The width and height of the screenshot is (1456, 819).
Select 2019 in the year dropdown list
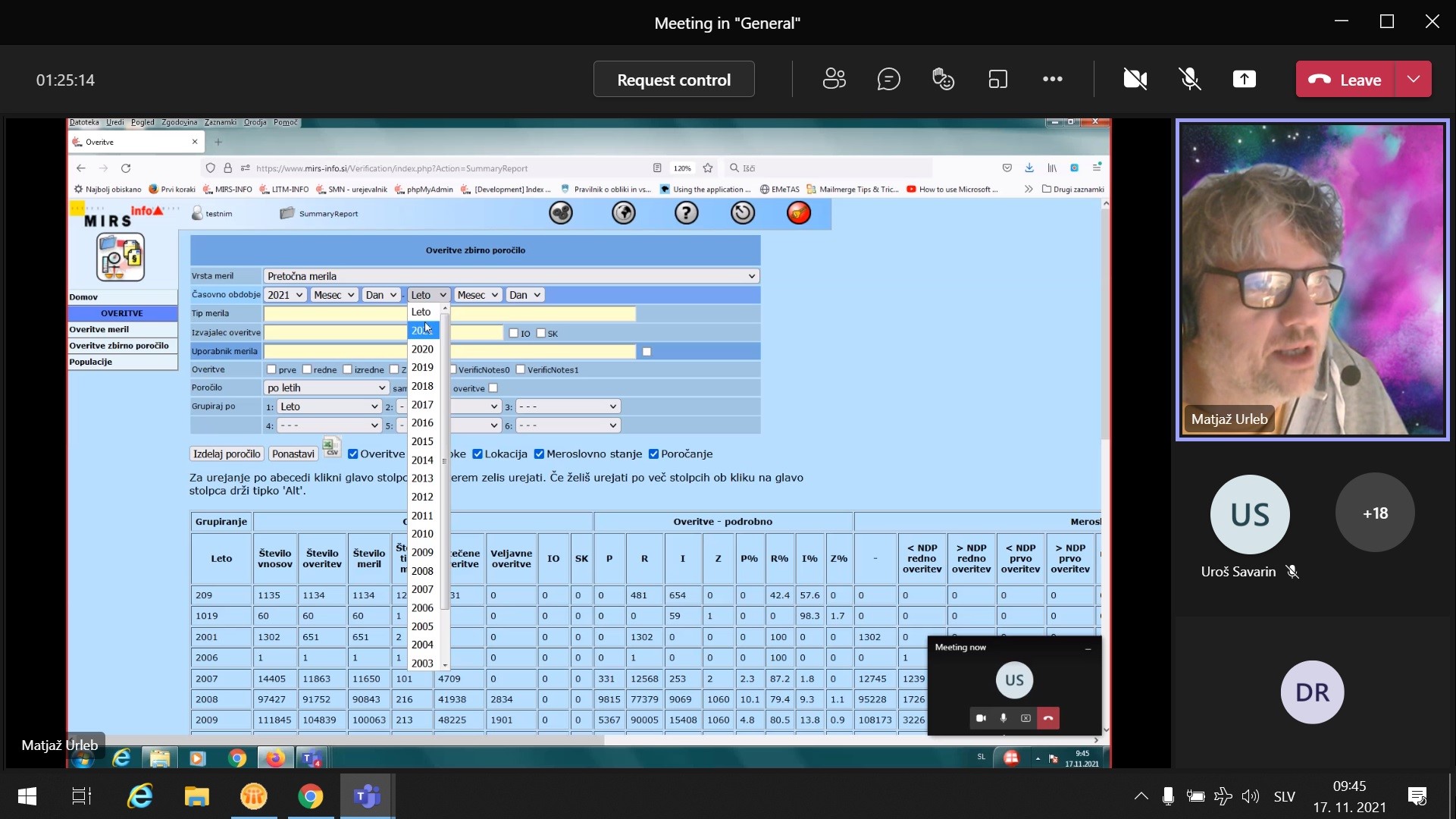pyautogui.click(x=422, y=367)
